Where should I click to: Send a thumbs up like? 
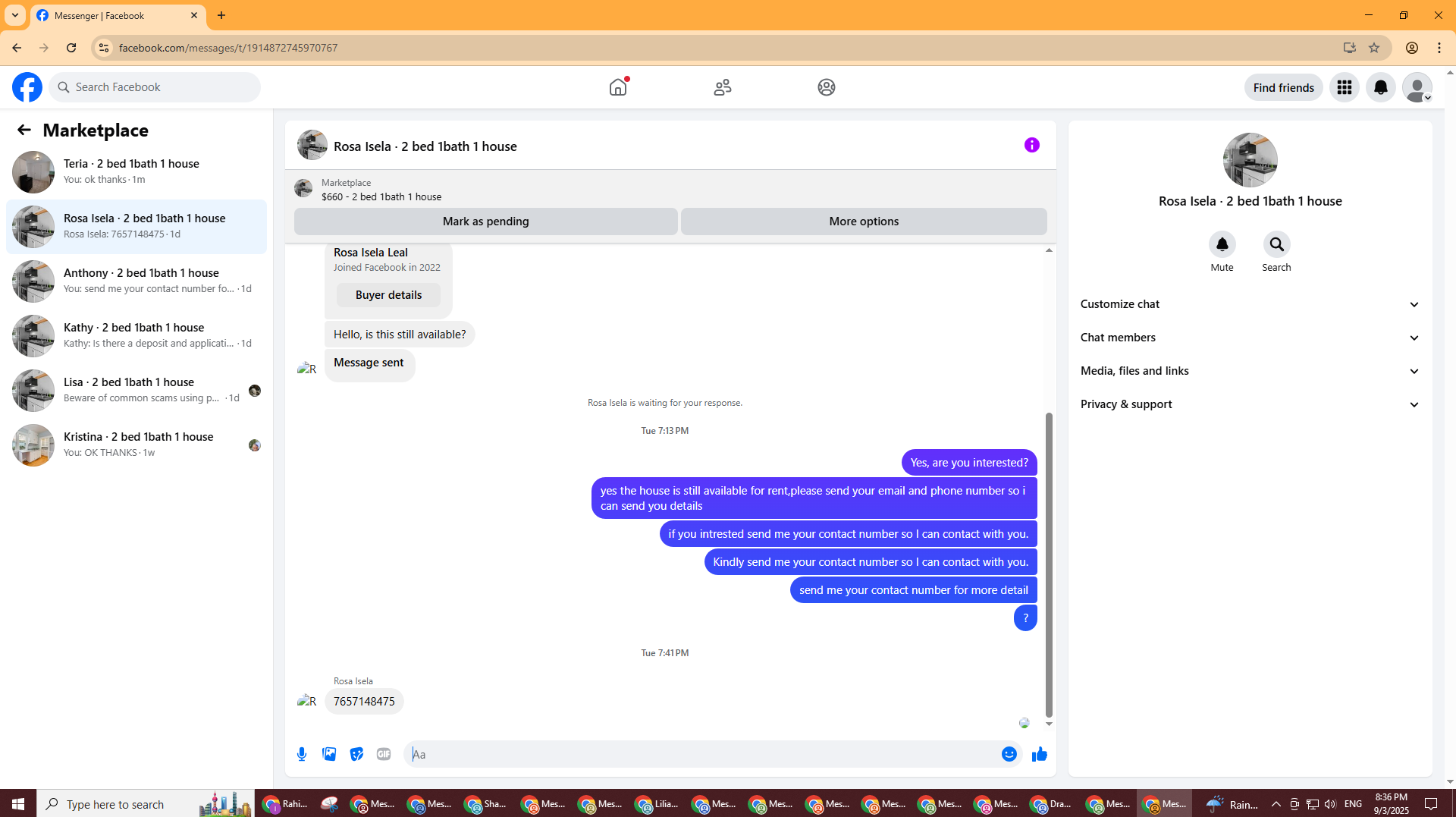point(1040,754)
